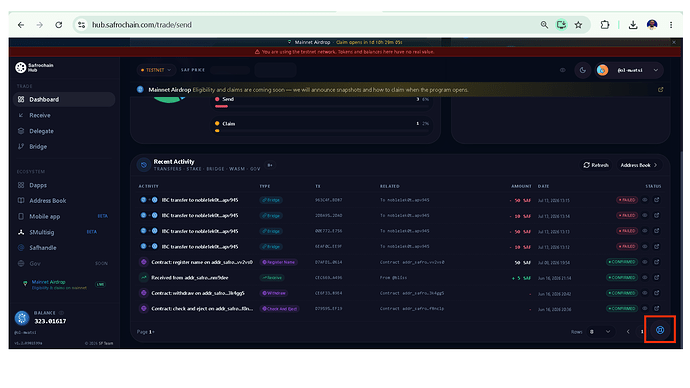Open explorer link for register name contract row
The width and height of the screenshot is (690, 388).
657,262
